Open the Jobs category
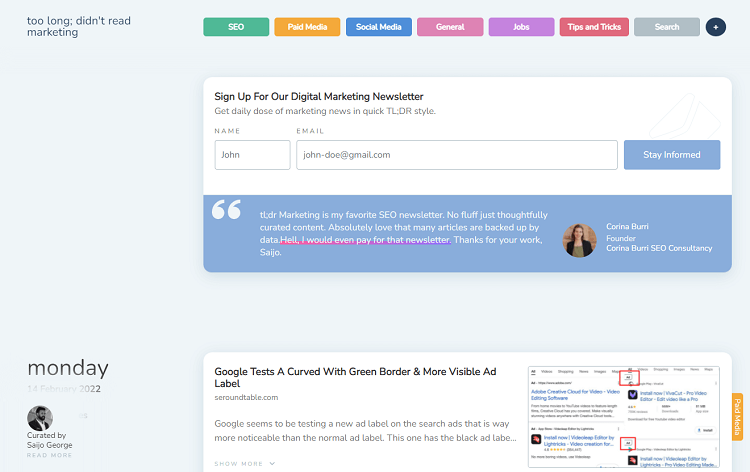This screenshot has width=750, height=472. coord(521,27)
